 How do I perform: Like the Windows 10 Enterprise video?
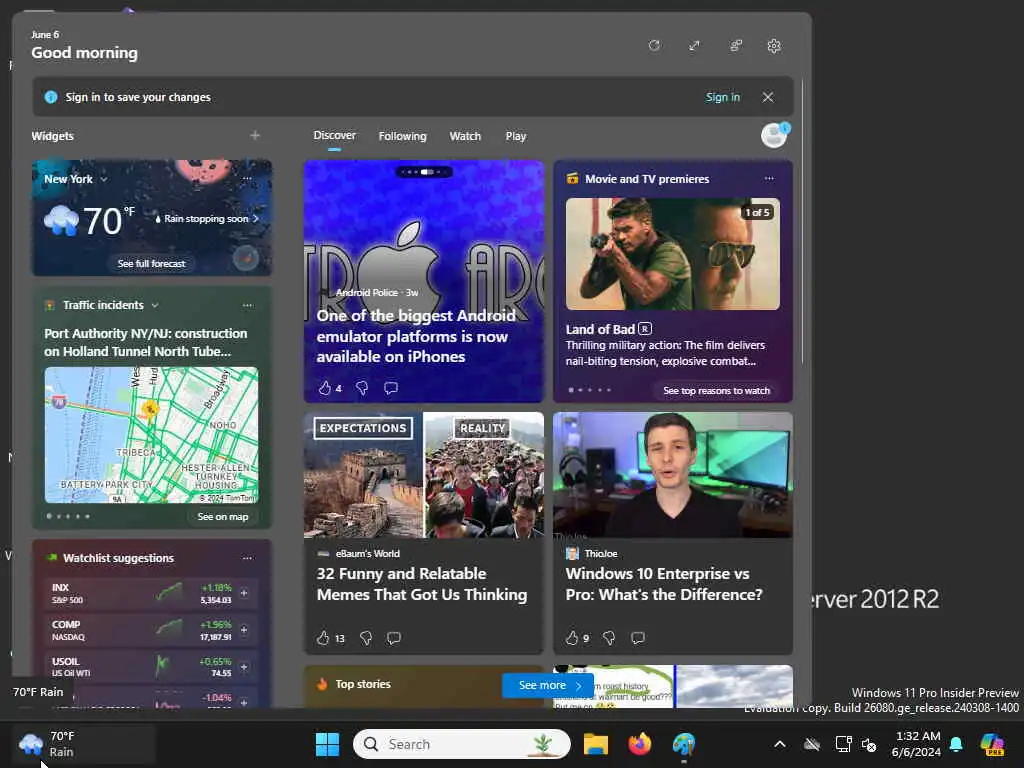572,638
